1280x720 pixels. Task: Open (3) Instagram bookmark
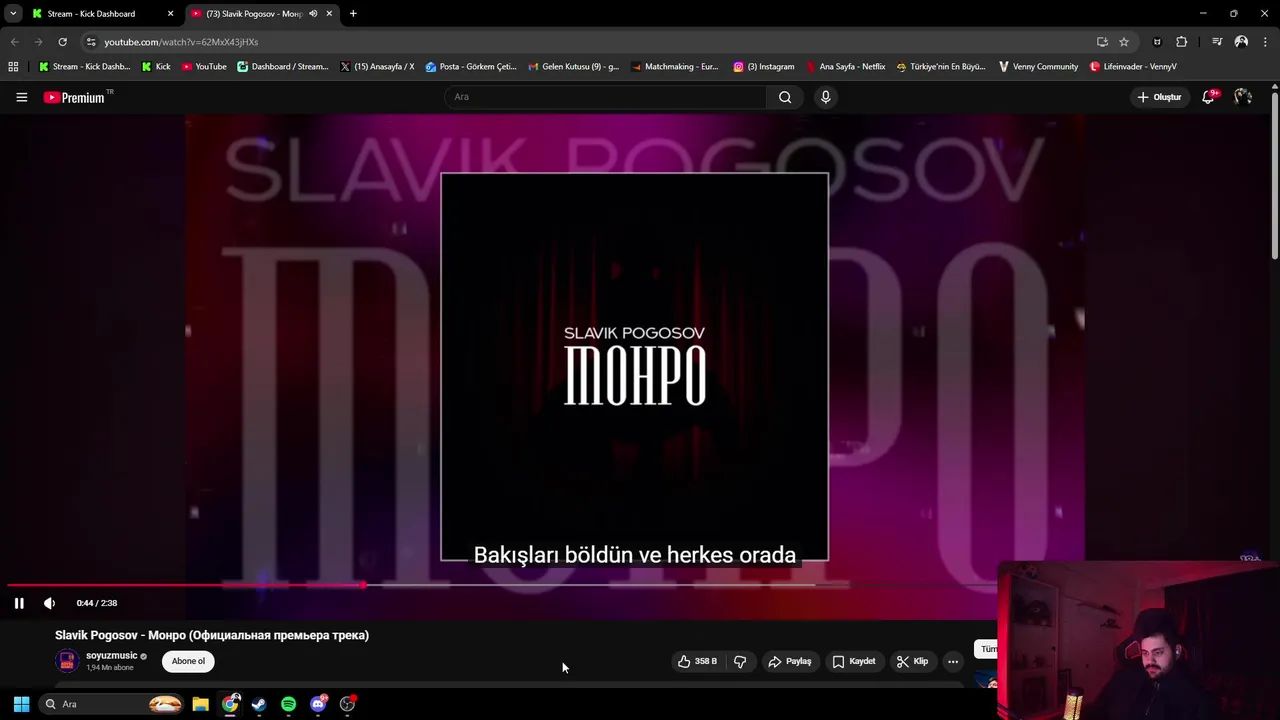[x=764, y=67]
